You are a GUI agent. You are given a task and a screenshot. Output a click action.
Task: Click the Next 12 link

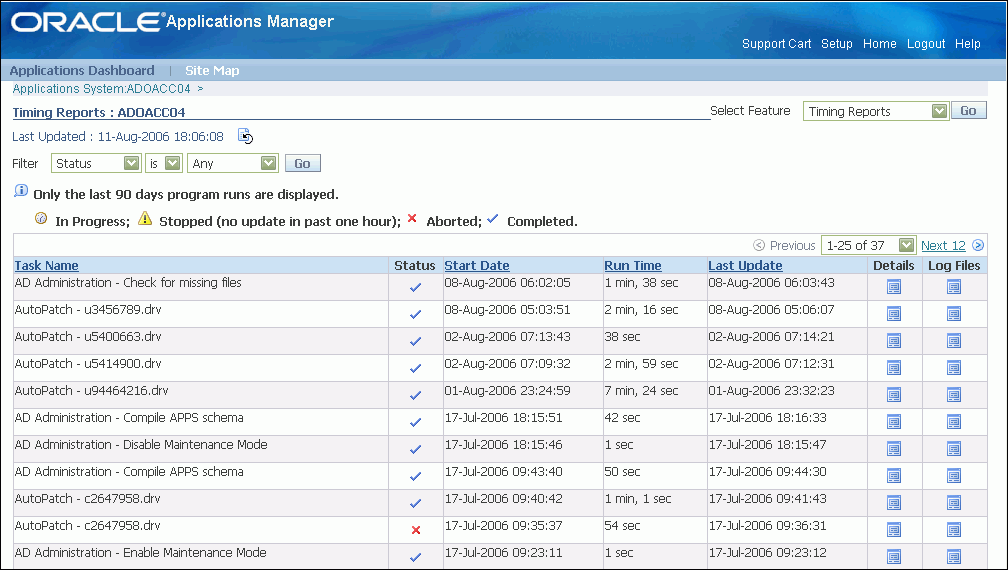[x=943, y=245]
